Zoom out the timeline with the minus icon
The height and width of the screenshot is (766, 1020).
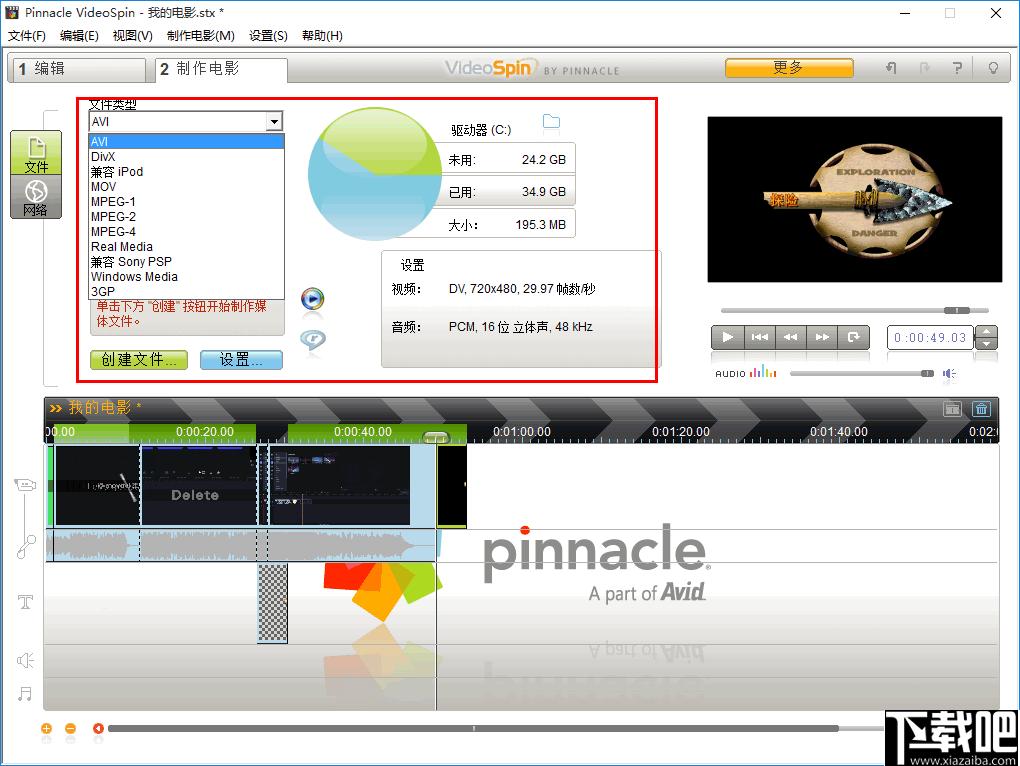(x=70, y=728)
